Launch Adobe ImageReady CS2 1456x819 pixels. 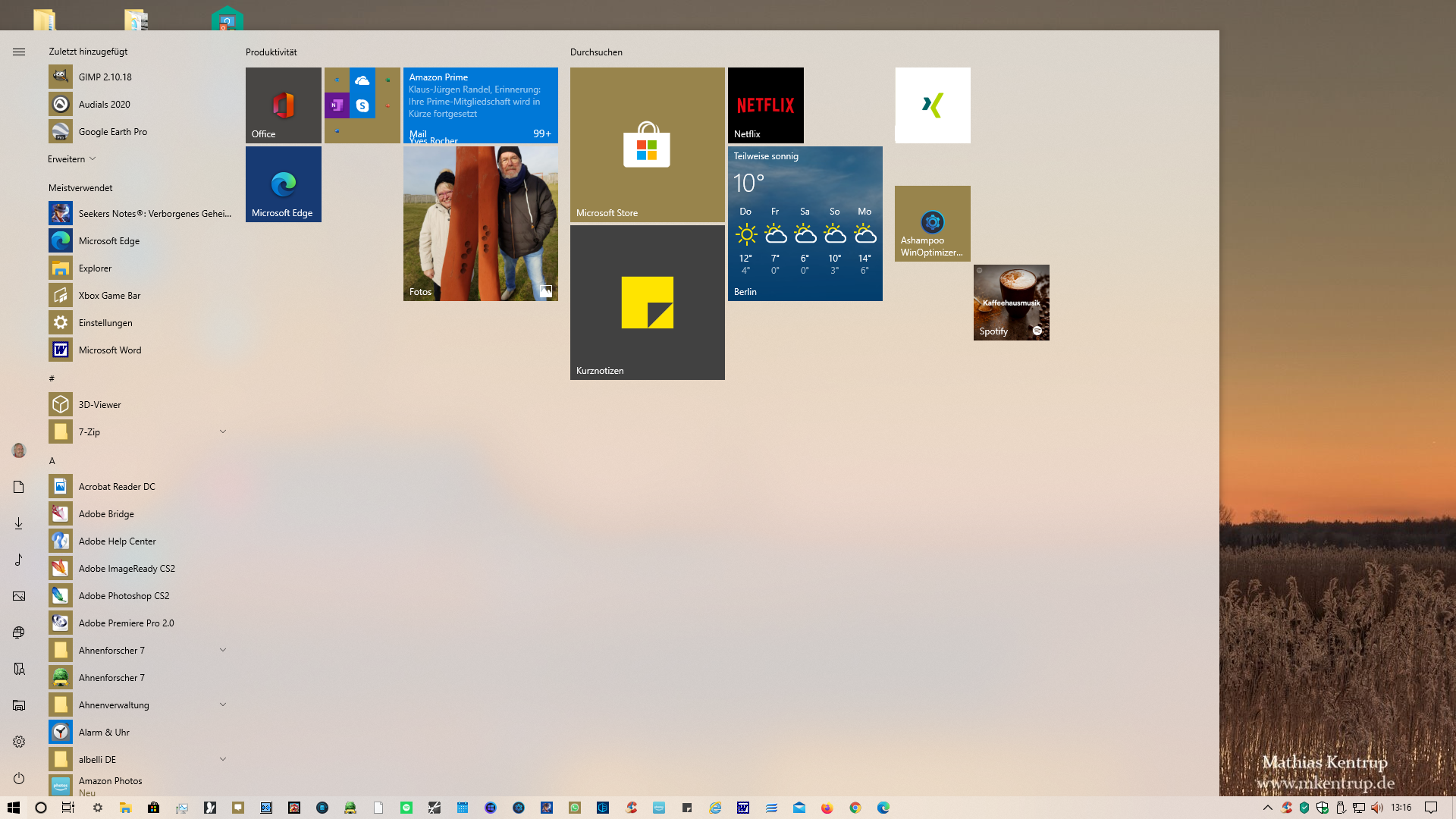(x=140, y=569)
